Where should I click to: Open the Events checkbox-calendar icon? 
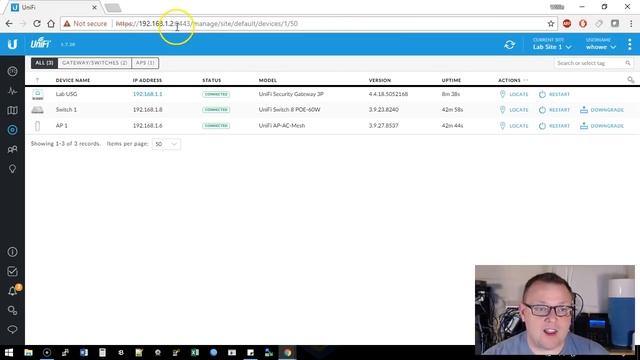12,271
